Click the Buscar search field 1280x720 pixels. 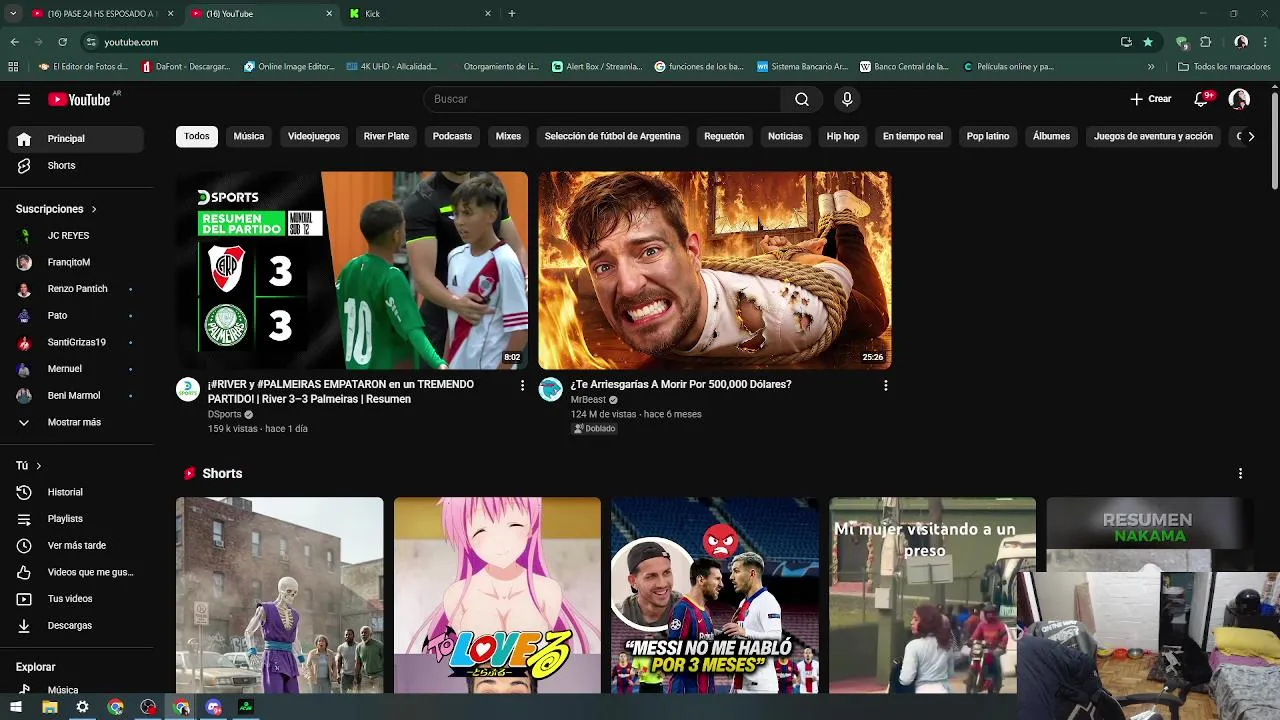click(x=602, y=99)
